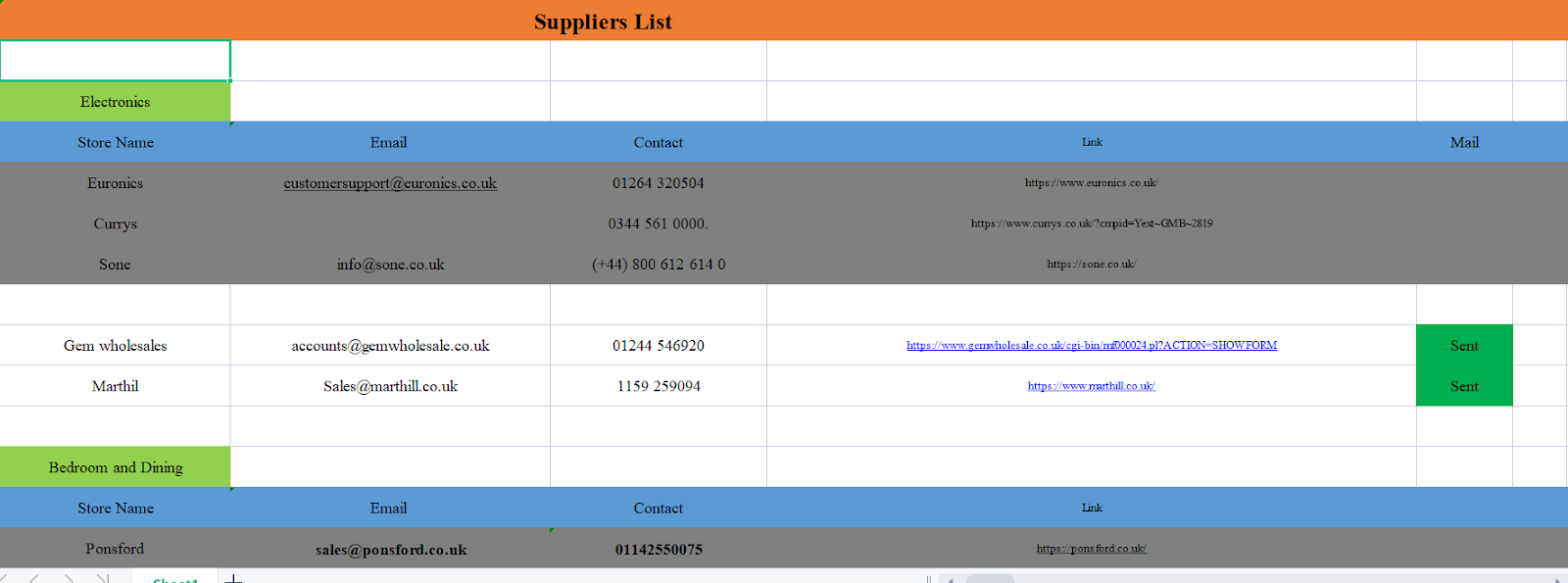Open the https://ponsford.co.uk/ link
The height and width of the screenshot is (583, 1568).
pos(1092,549)
